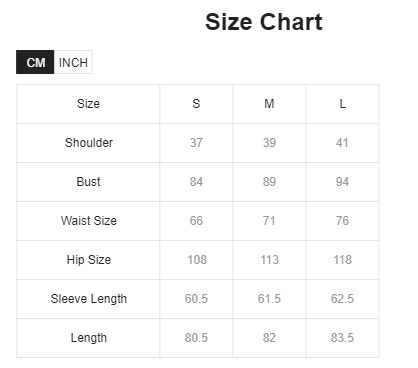The height and width of the screenshot is (368, 418).
Task: Click the Length row label
Action: tap(88, 338)
